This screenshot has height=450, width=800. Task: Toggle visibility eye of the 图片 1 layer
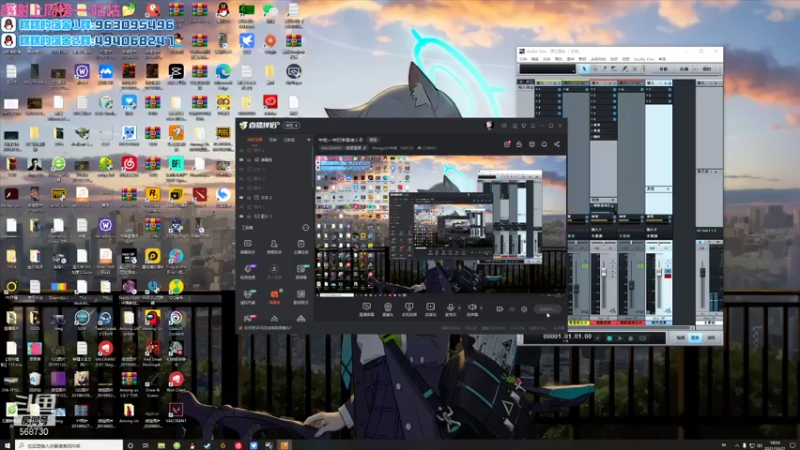tap(242, 216)
